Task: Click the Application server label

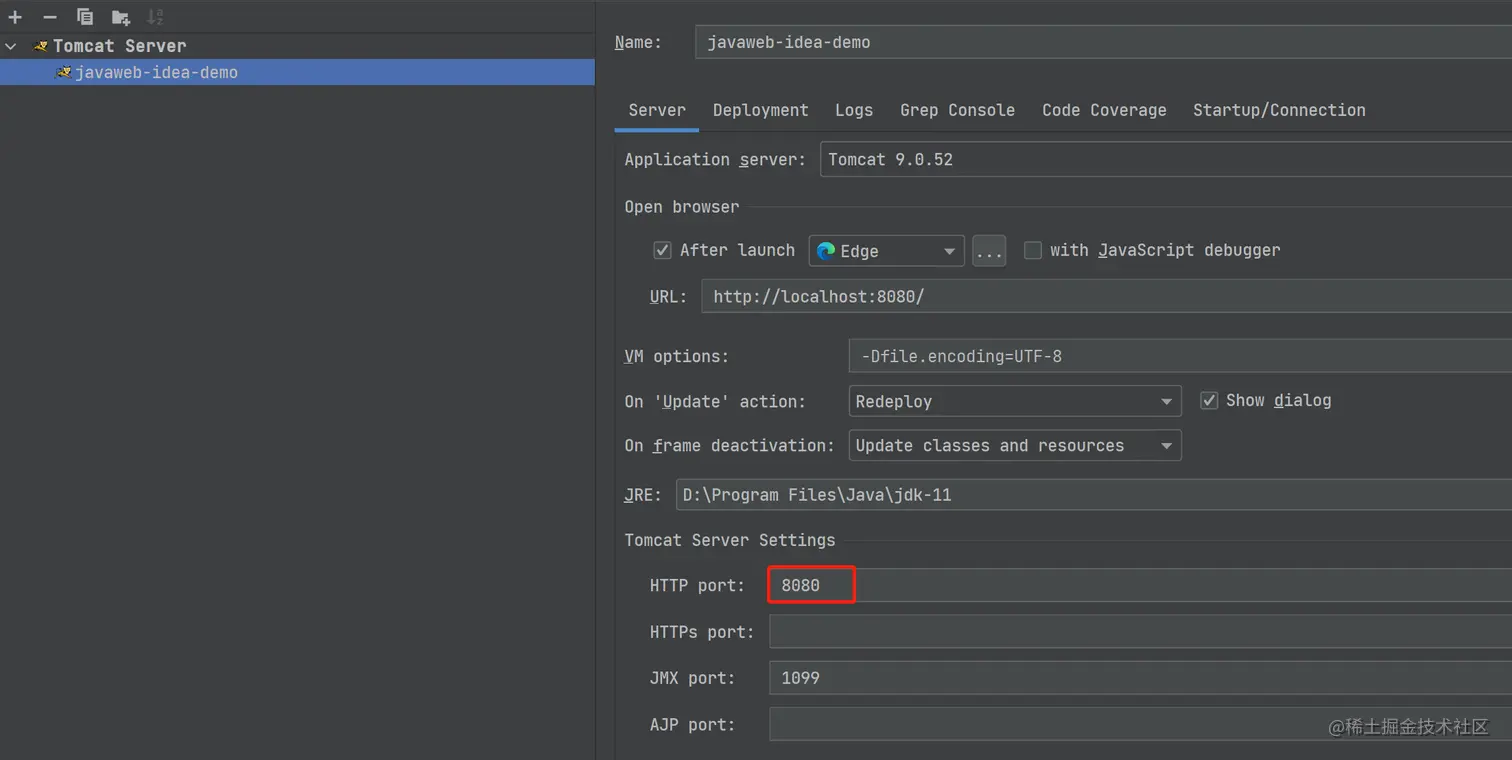Action: (715, 160)
